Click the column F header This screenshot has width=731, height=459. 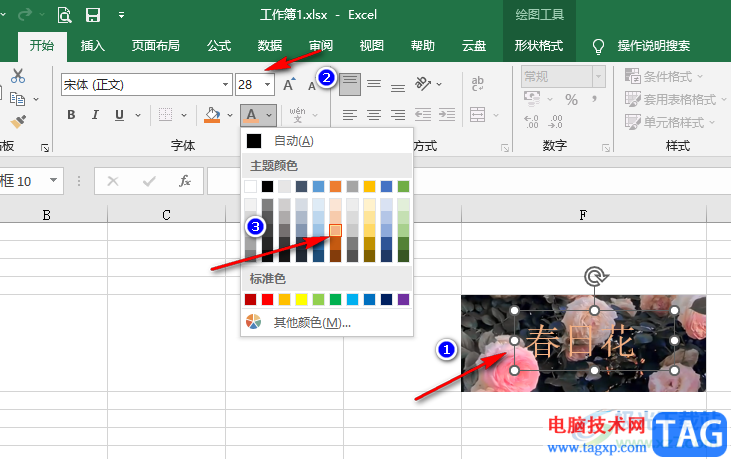[583, 215]
